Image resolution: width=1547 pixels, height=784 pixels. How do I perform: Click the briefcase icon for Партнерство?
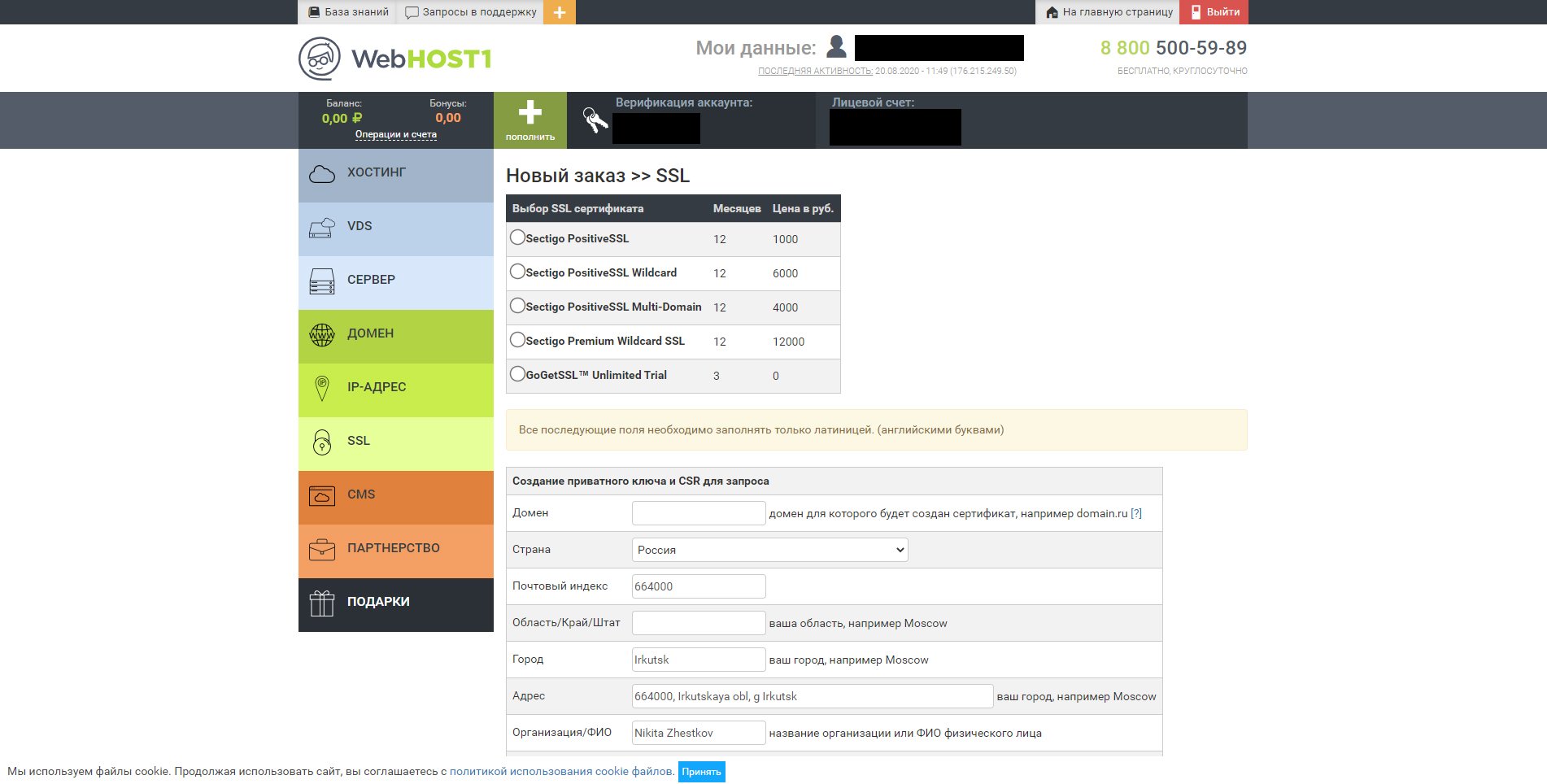322,550
